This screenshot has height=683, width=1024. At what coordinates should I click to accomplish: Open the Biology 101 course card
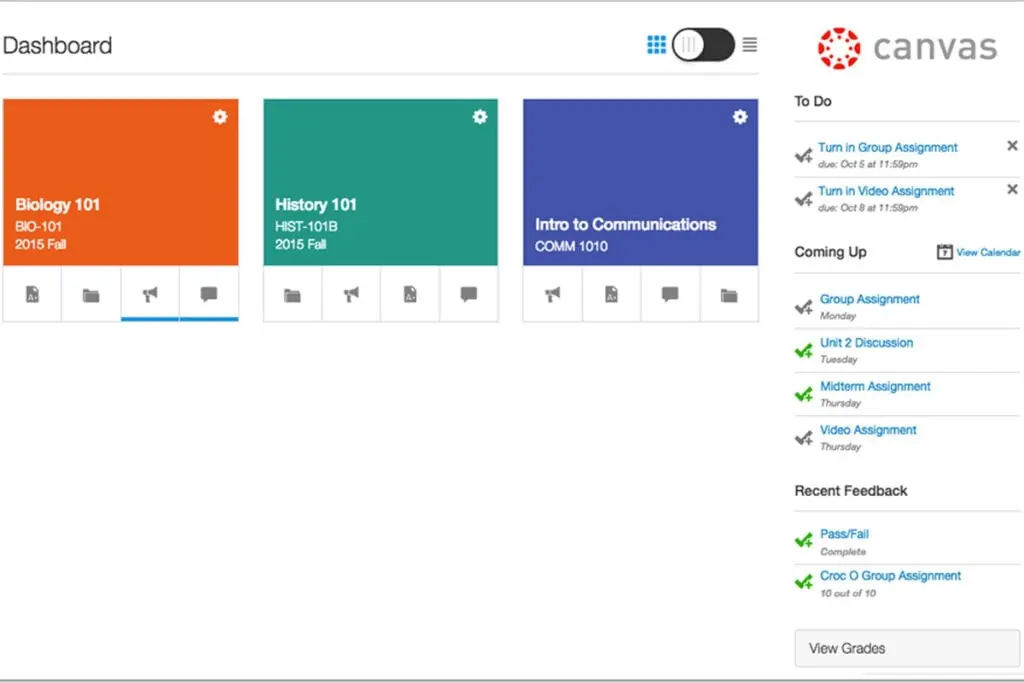coord(121,182)
